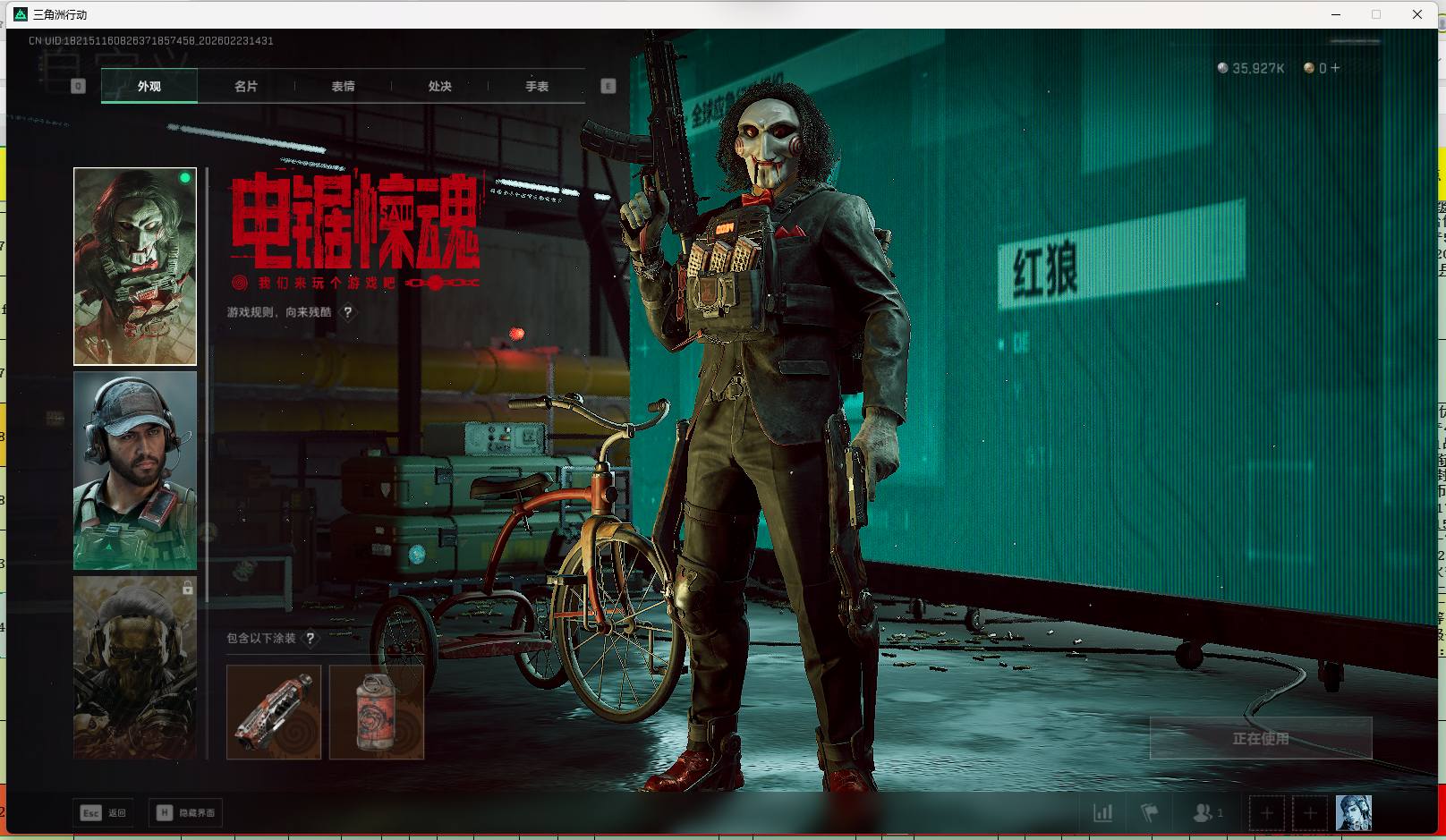Add currency with the plus icon

coord(1335,67)
